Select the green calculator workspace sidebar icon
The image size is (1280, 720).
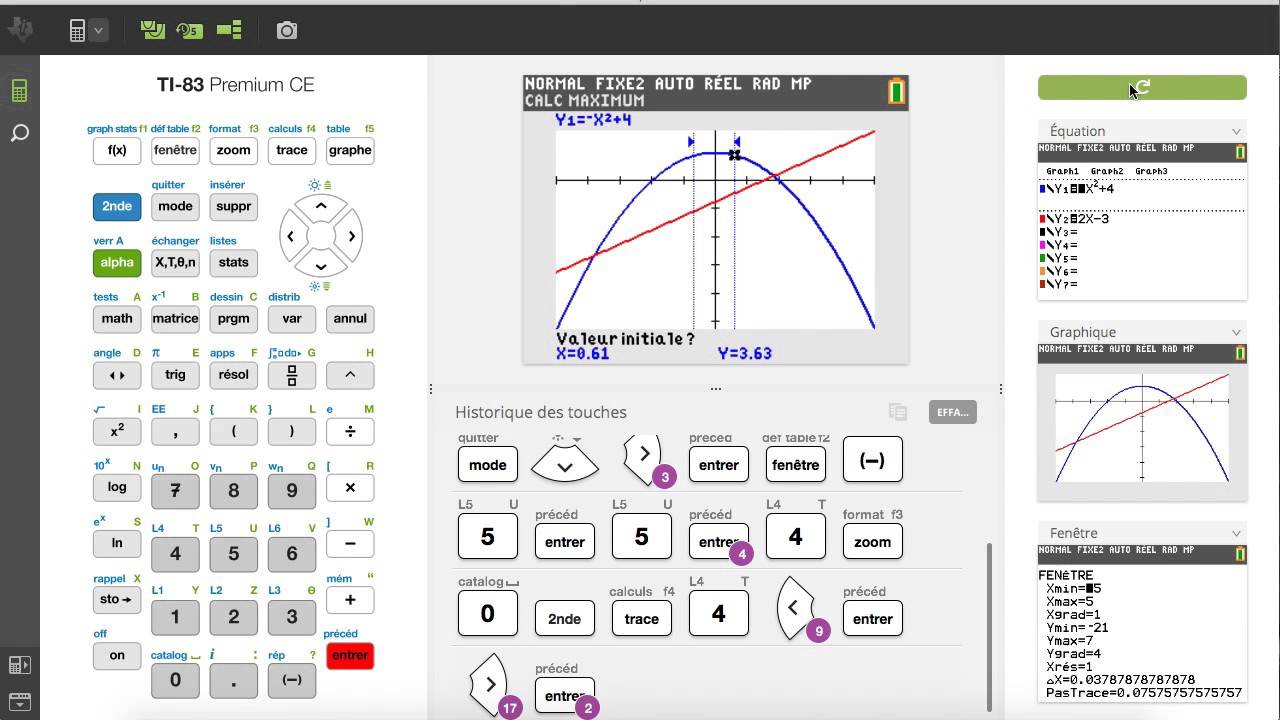pyautogui.click(x=19, y=91)
